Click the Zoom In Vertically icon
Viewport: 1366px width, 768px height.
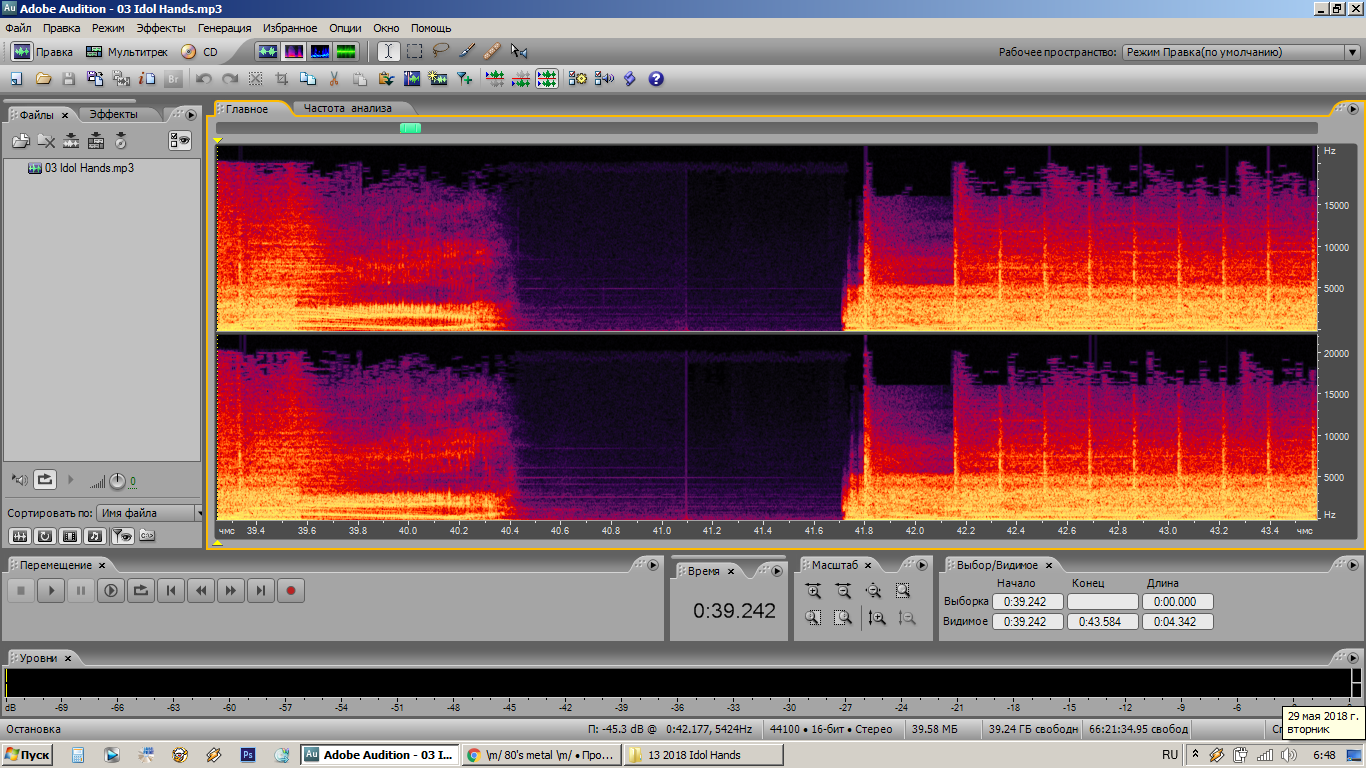(877, 618)
